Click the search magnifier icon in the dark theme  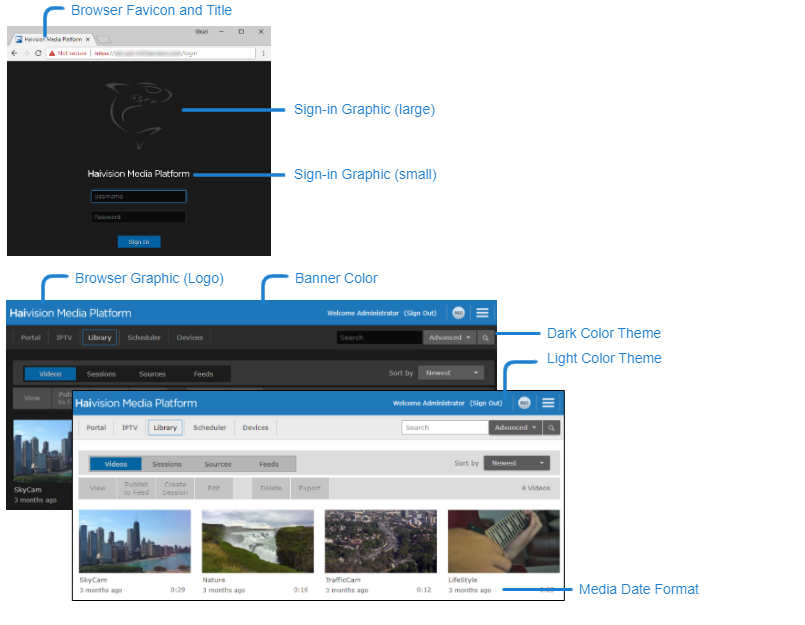point(485,338)
